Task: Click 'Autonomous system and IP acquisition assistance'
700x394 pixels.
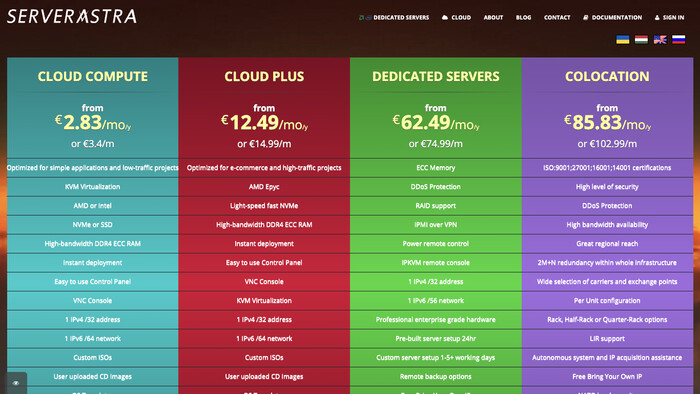Action: point(607,357)
